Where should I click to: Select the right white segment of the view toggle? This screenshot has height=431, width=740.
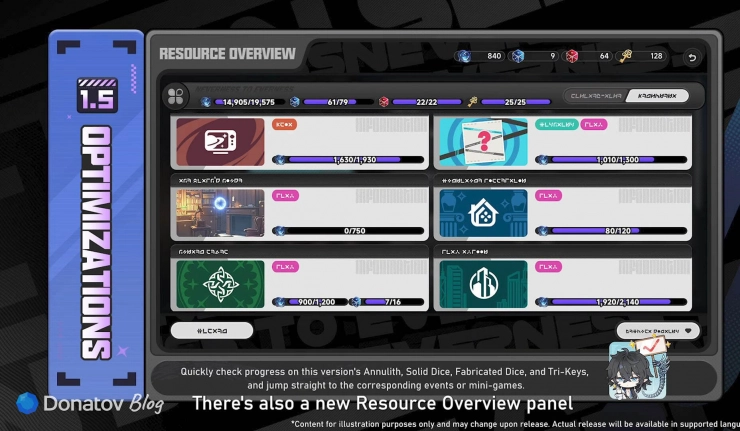[x=657, y=96]
